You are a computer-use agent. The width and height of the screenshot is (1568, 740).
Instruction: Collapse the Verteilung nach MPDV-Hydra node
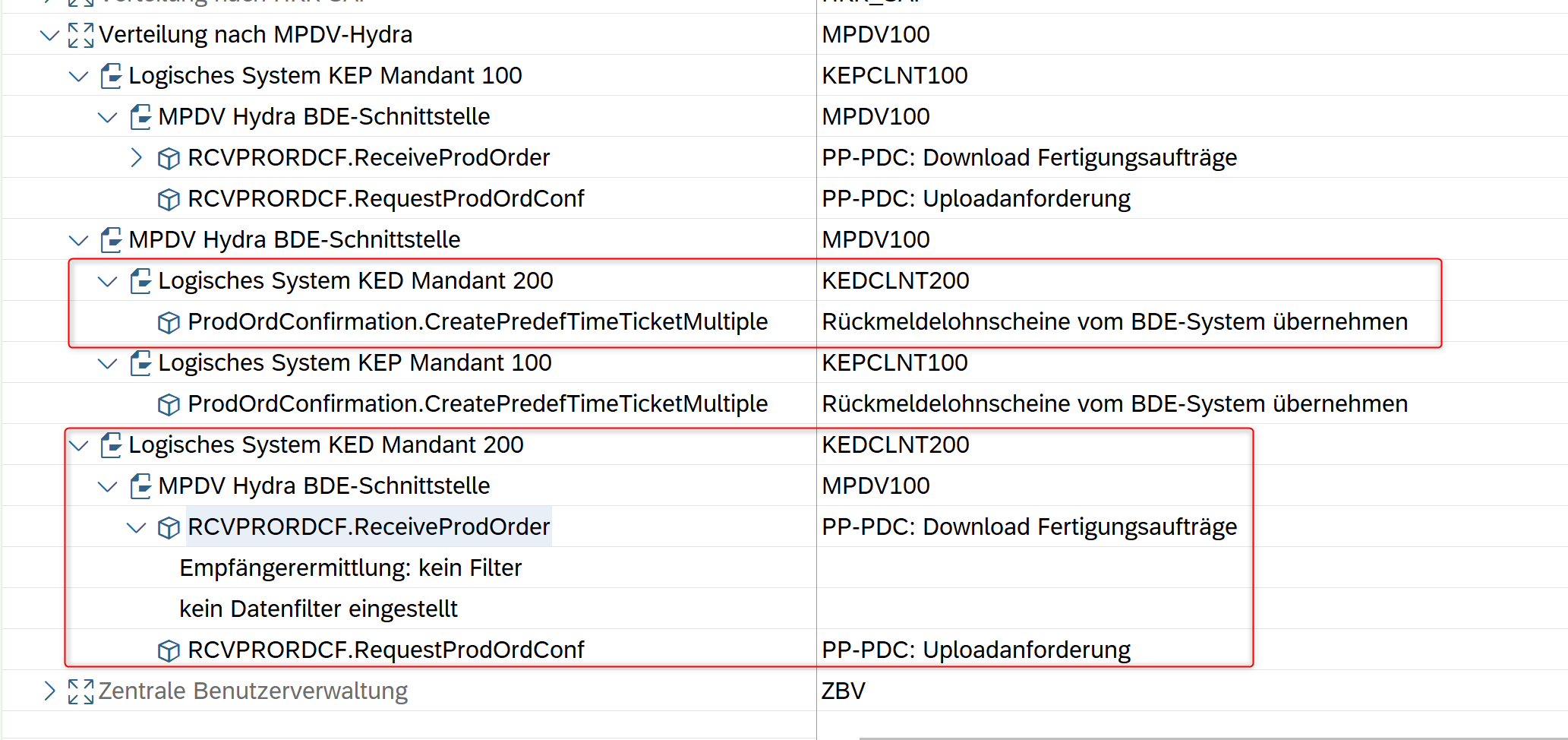pyautogui.click(x=49, y=35)
